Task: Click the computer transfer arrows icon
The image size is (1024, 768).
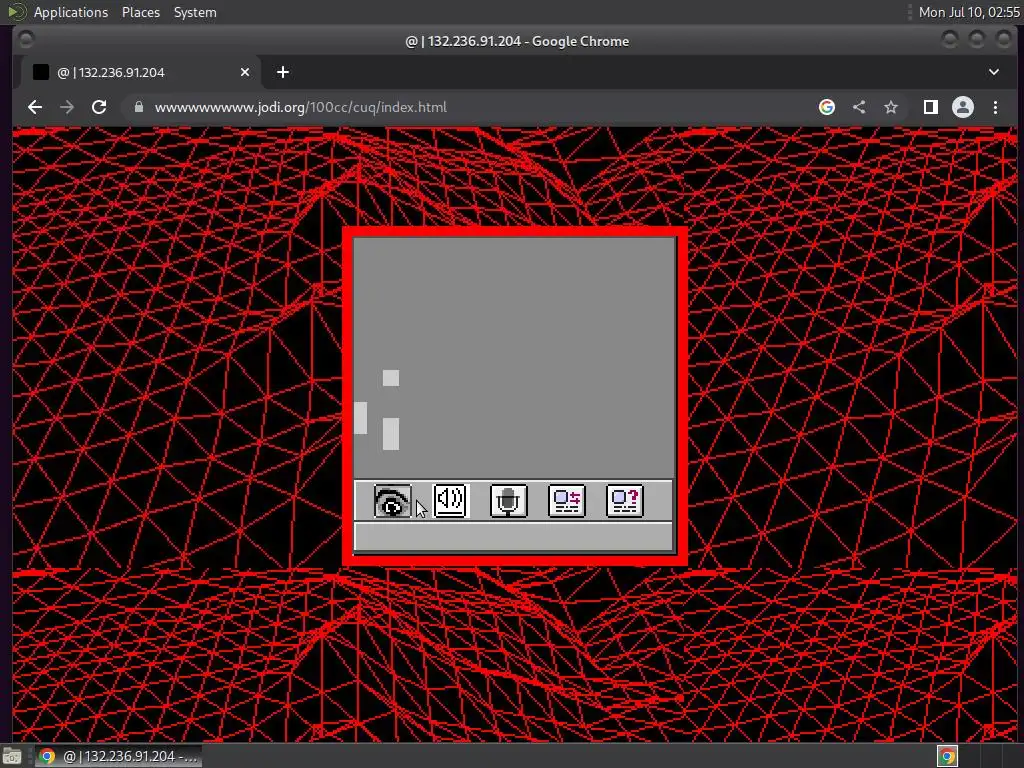Action: [567, 501]
